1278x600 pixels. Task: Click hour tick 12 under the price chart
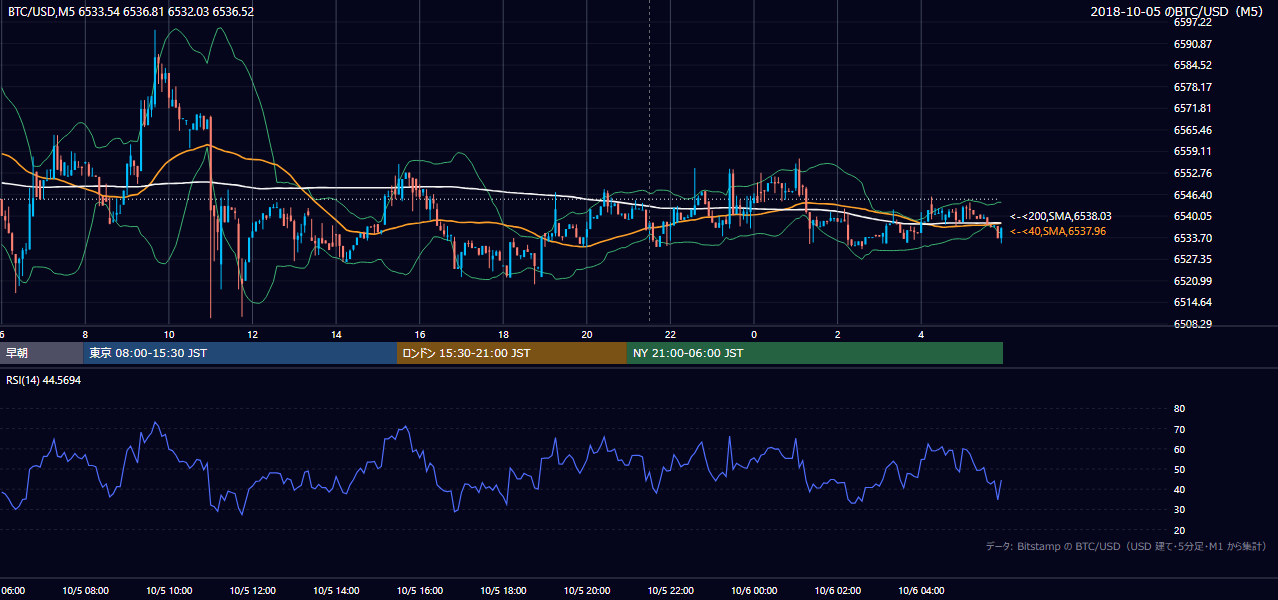tap(252, 335)
